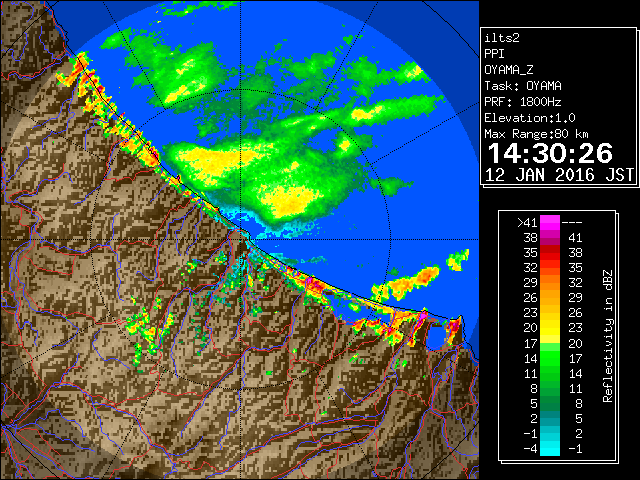Click the cyan '-4' color swatch at legend bottom
Viewport: 640px width, 480px height.
[550, 449]
